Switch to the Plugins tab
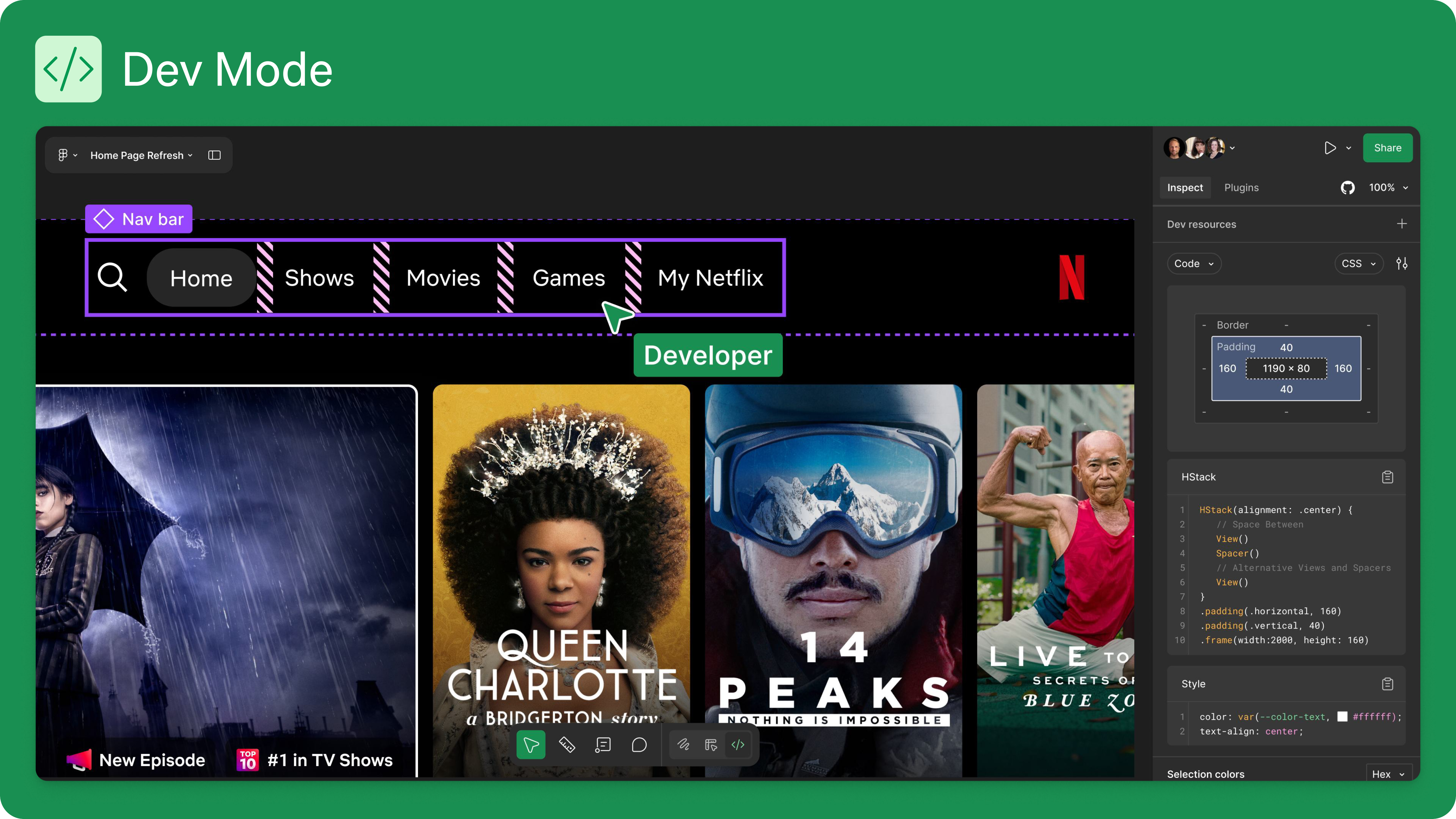The height and width of the screenshot is (819, 1456). (1241, 188)
